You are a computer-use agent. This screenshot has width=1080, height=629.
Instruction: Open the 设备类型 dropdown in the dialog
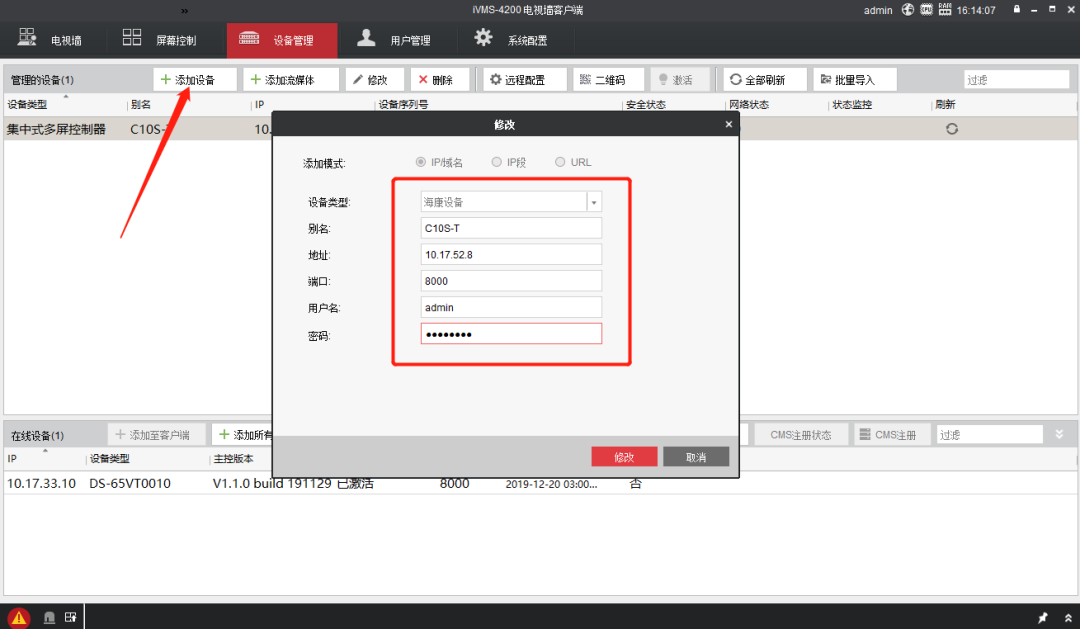click(x=594, y=201)
